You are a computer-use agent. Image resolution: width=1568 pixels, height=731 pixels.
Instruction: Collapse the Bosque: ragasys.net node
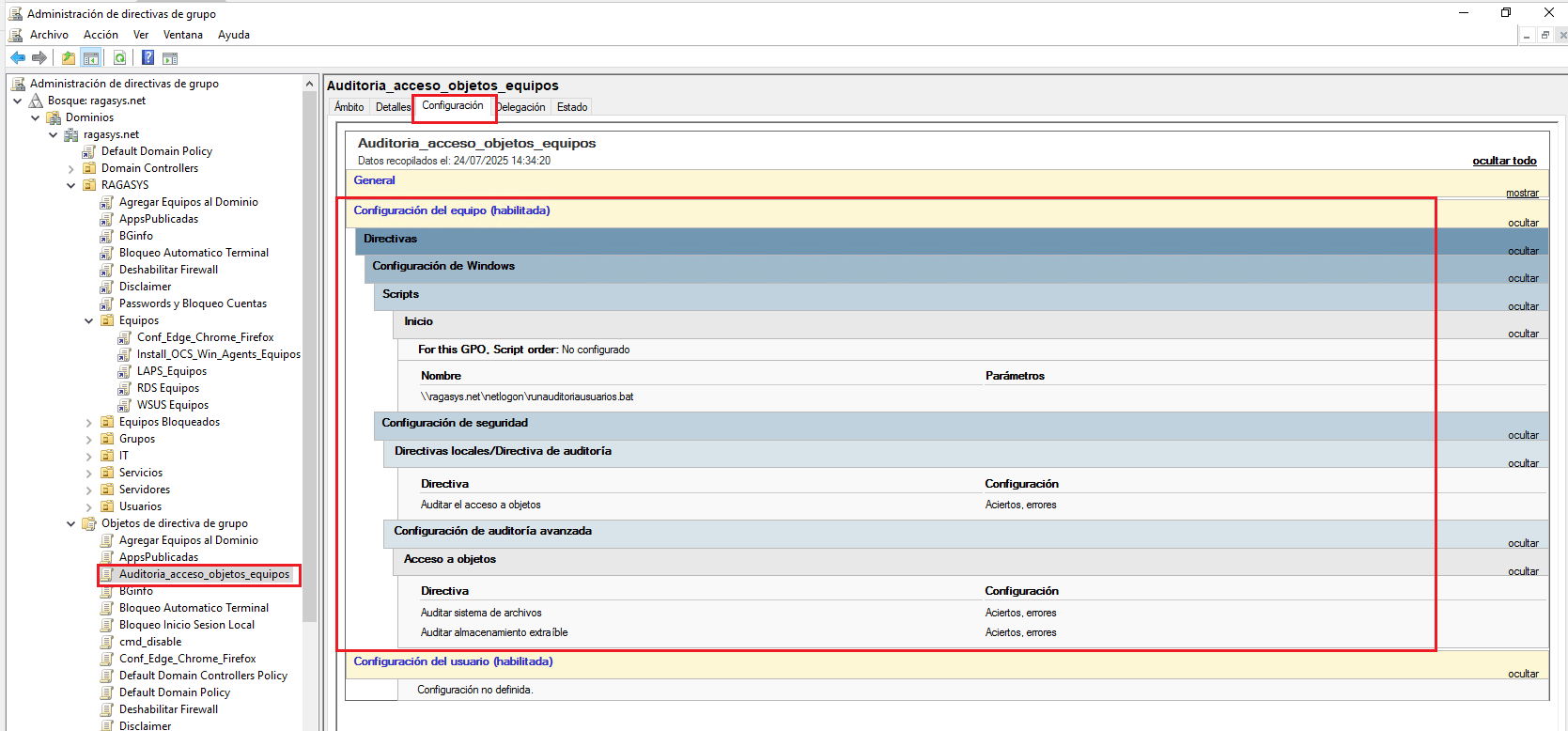17,101
